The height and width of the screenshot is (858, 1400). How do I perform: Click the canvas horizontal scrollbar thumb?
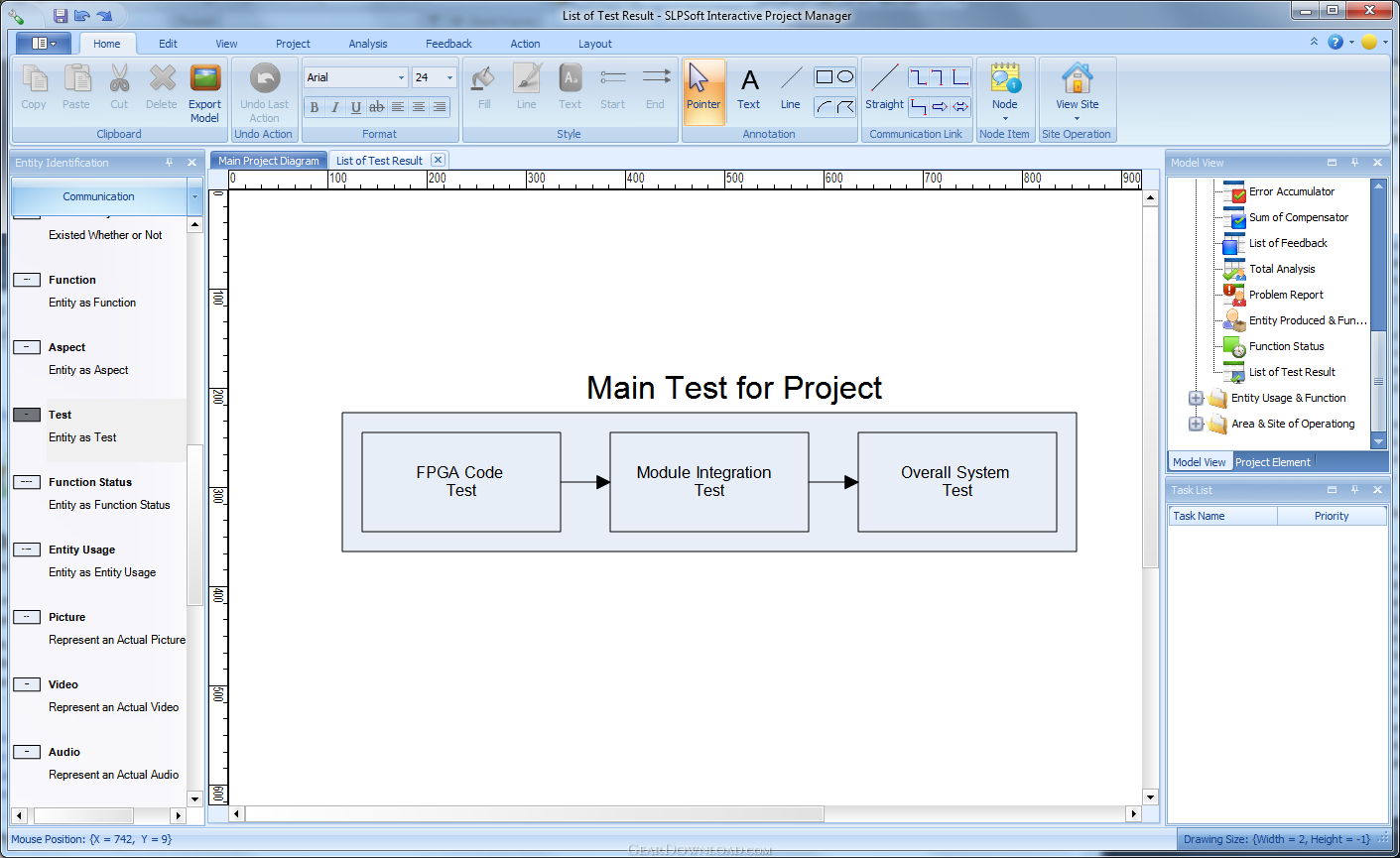(534, 814)
